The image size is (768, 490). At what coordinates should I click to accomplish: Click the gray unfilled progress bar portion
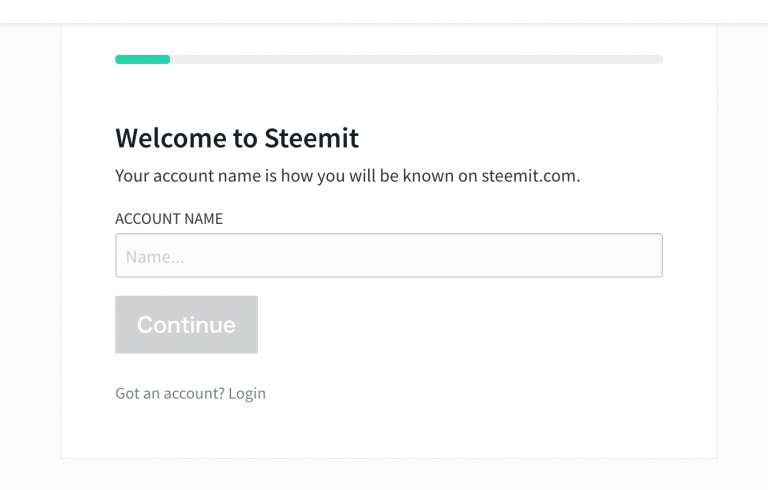(x=415, y=59)
